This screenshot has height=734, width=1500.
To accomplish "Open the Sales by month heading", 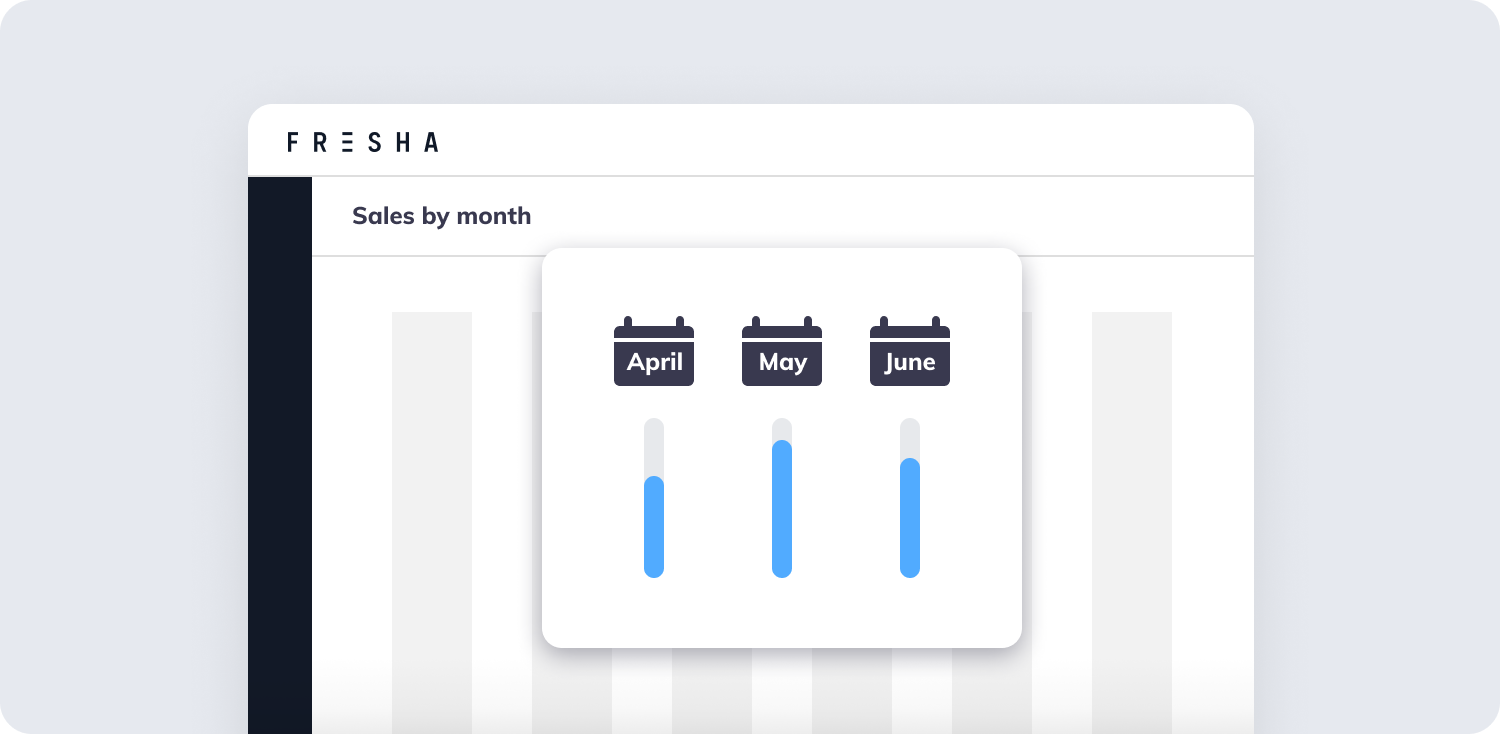I will (x=441, y=216).
